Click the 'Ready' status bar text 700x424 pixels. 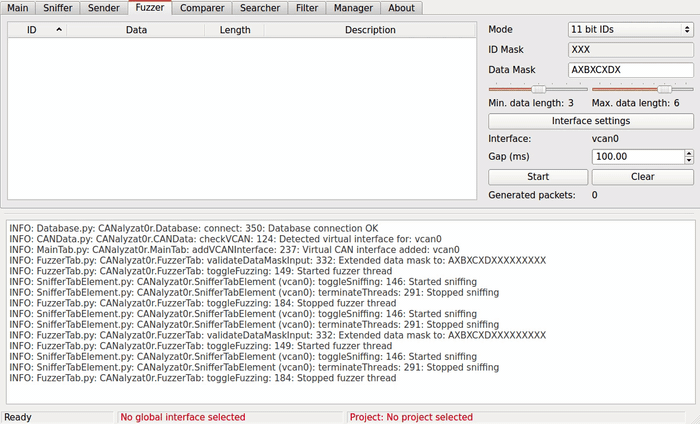(x=18, y=417)
